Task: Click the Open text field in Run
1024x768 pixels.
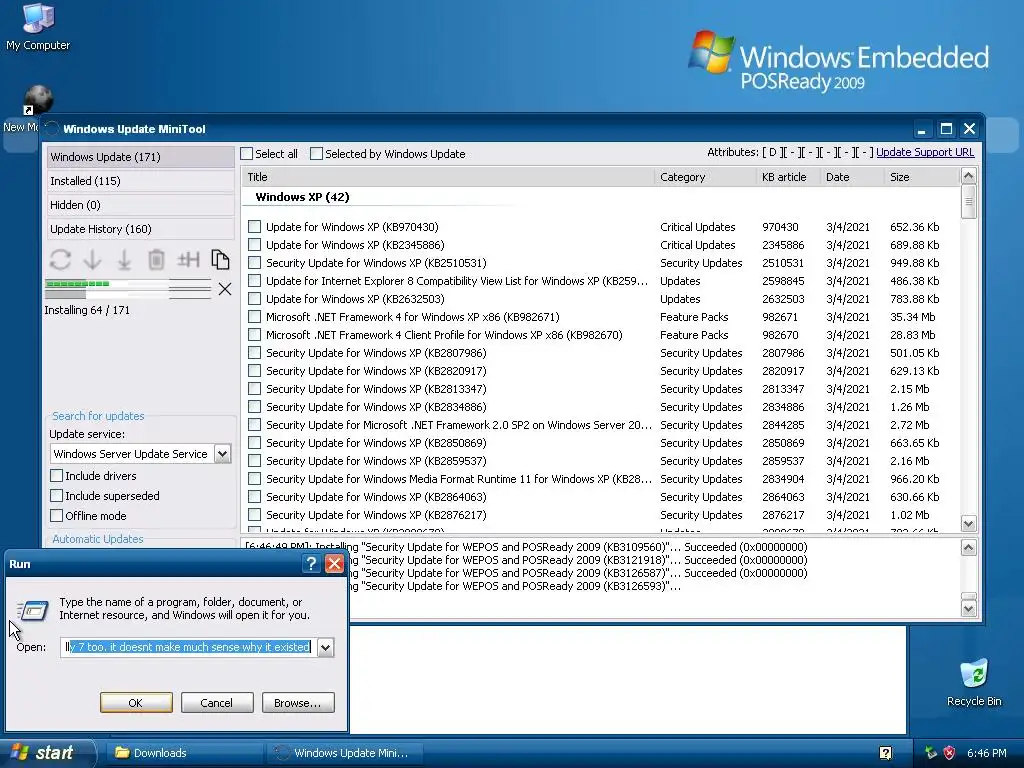Action: click(188, 647)
